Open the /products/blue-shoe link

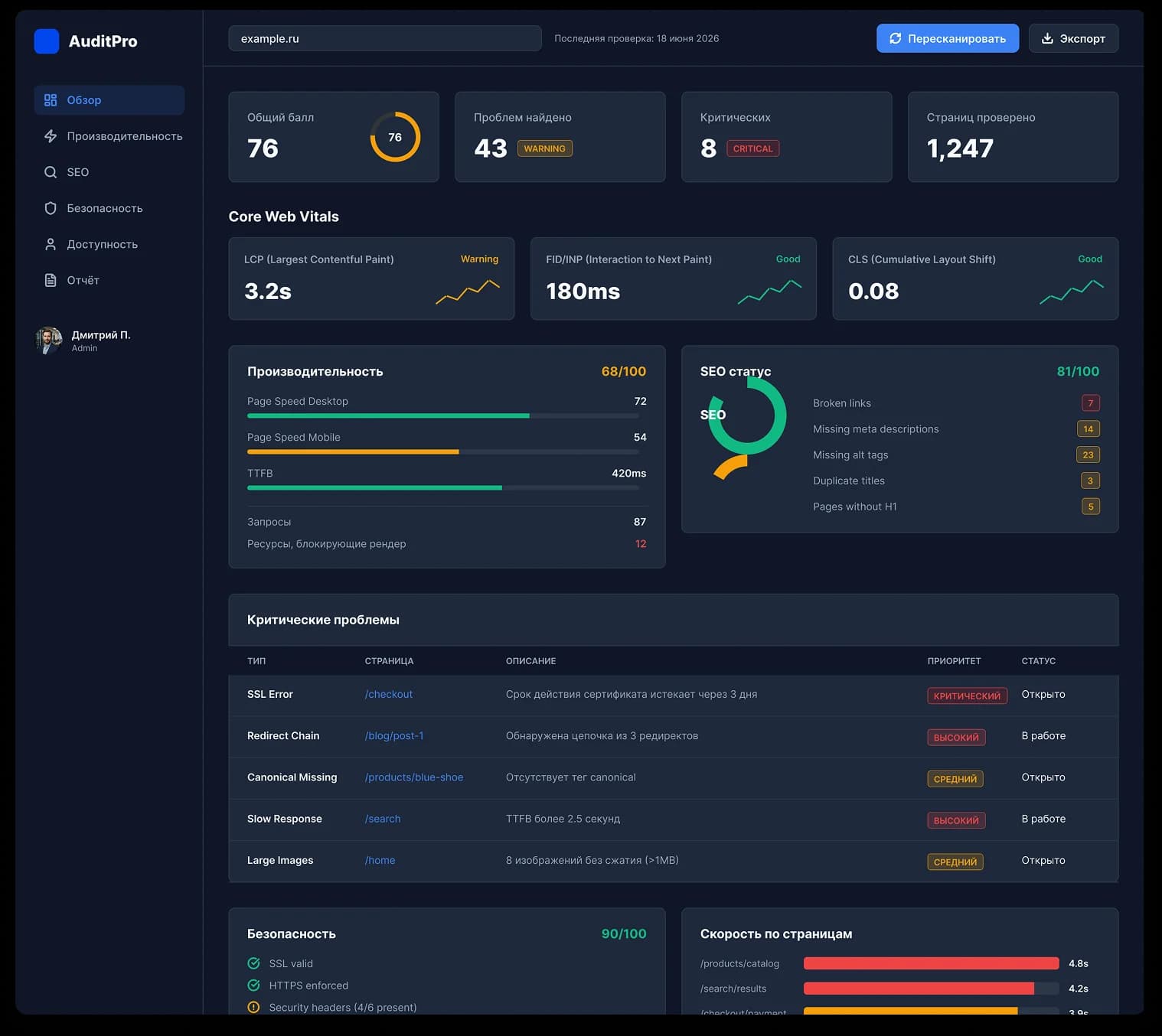[414, 777]
